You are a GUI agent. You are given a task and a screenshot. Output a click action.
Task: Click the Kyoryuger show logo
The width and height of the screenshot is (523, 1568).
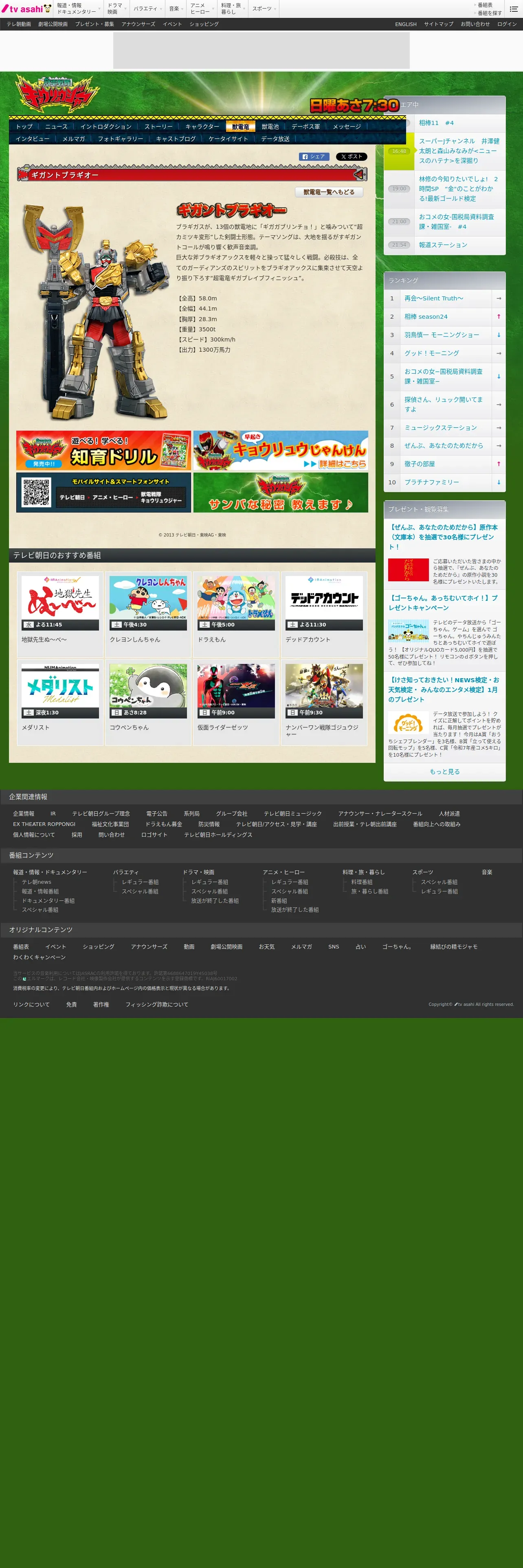coord(57,94)
